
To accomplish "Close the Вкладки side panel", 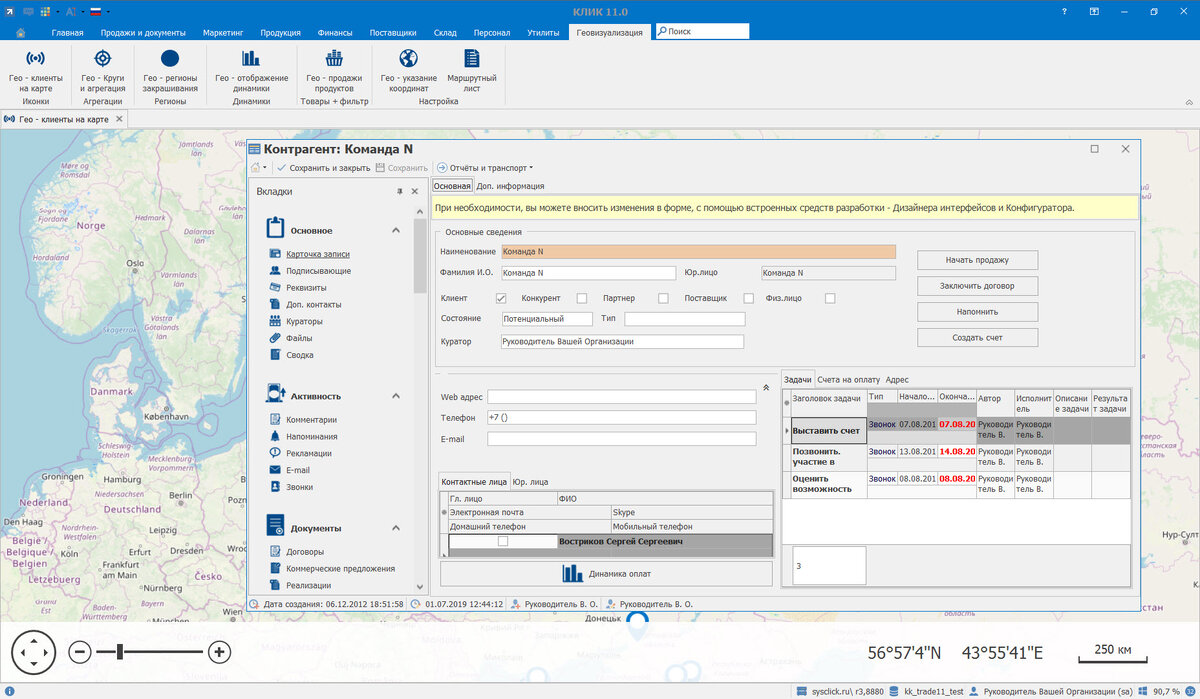I will click(415, 191).
